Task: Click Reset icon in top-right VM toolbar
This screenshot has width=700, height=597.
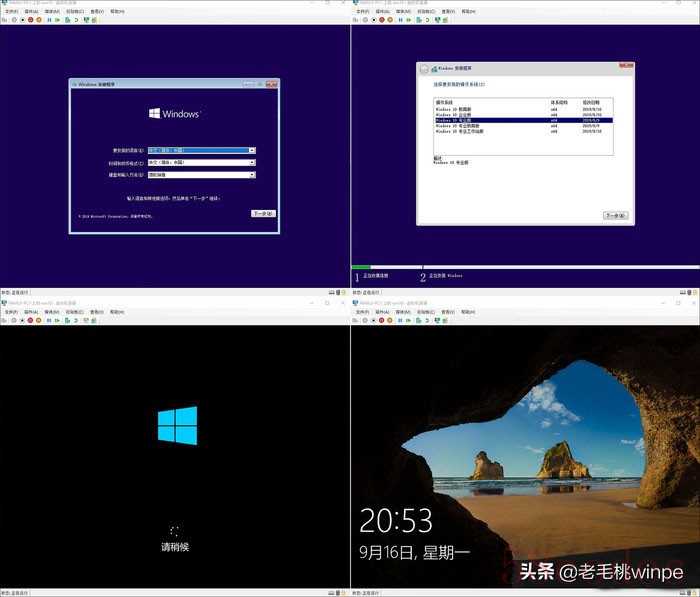Action: pyautogui.click(x=406, y=18)
